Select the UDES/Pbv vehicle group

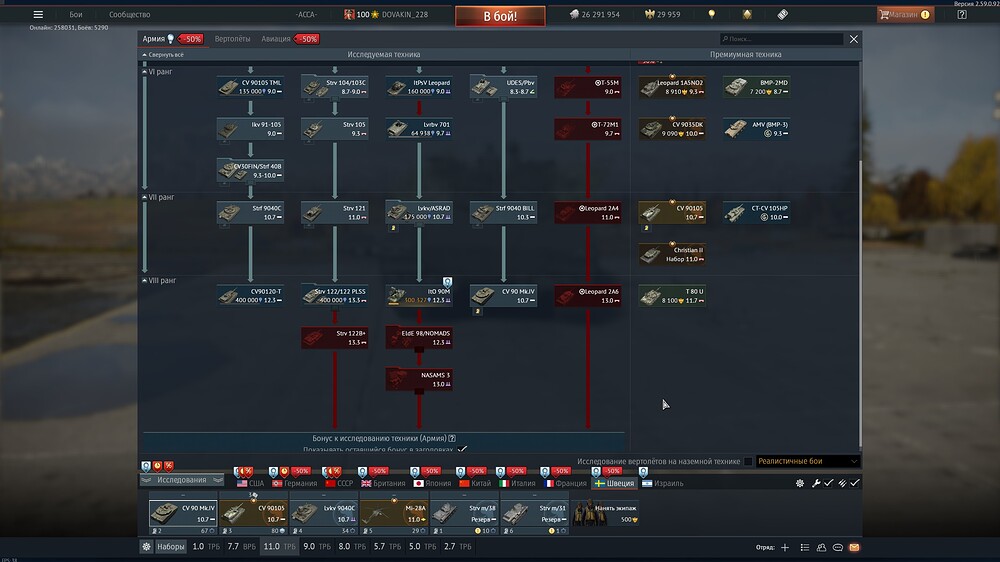tap(503, 87)
